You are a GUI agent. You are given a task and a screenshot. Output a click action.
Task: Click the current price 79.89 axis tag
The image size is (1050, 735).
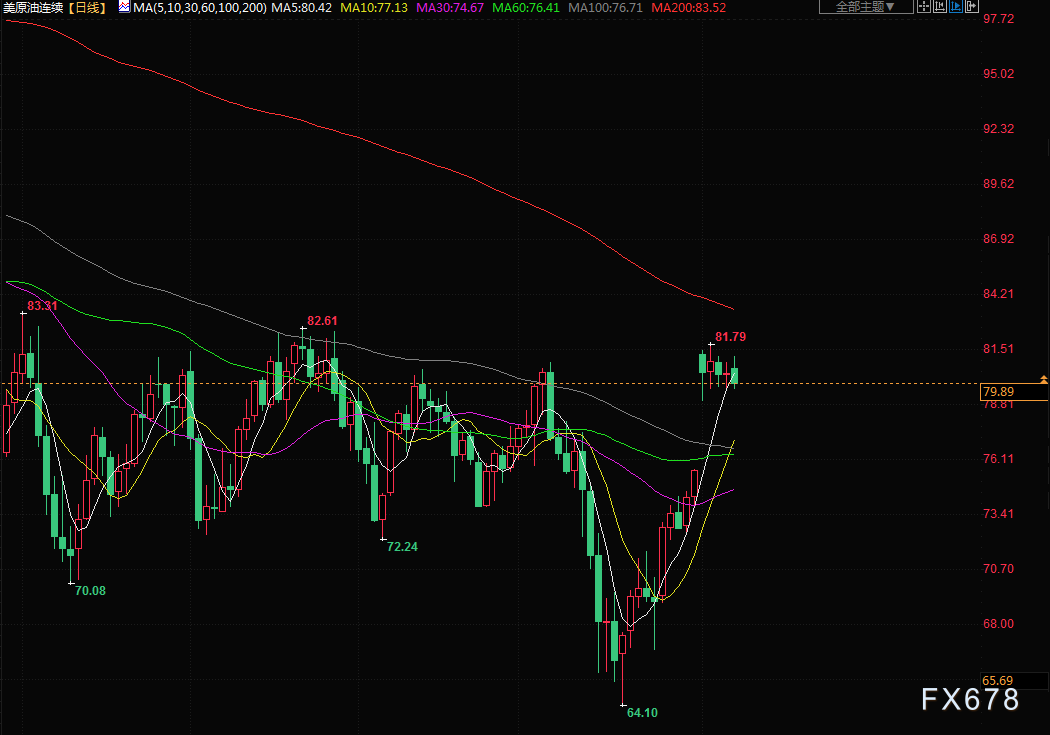(1013, 392)
